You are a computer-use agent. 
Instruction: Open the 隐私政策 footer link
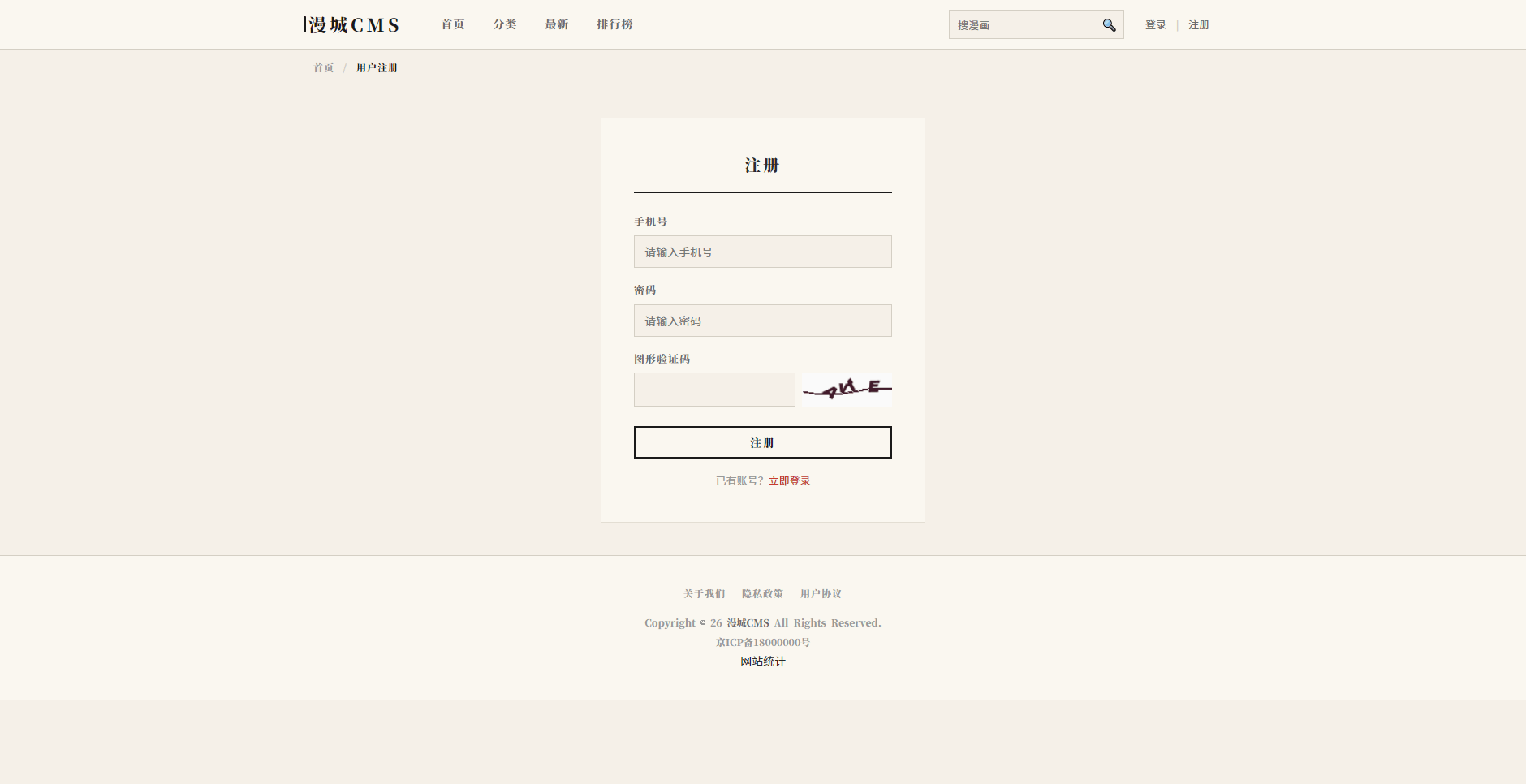tap(763, 594)
